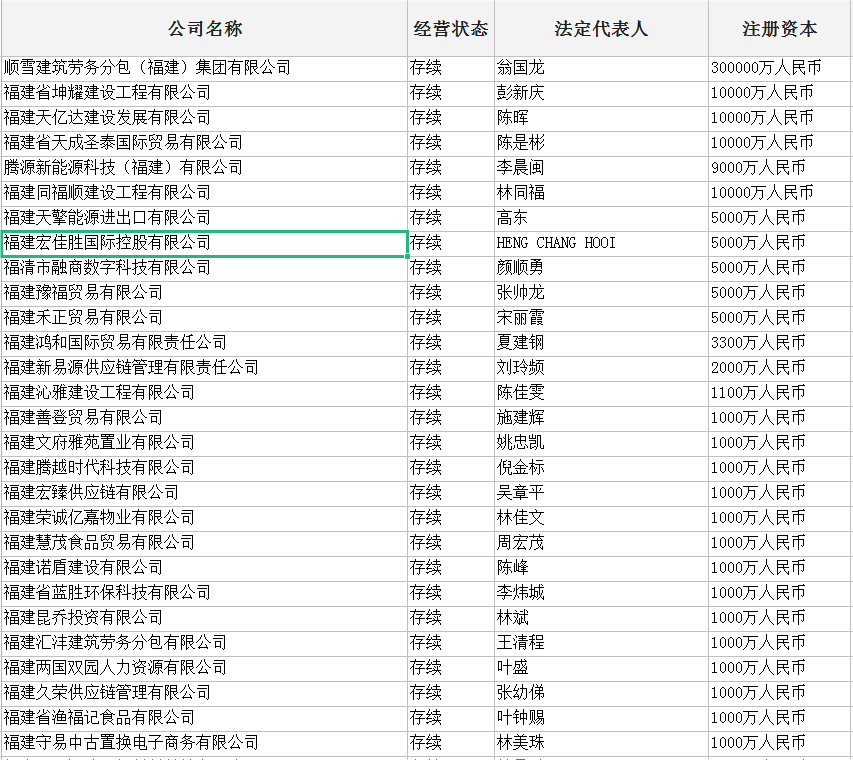Select cell 福建省坤耀建设工程有限公司
Image resolution: width=853 pixels, height=760 pixels.
click(205, 93)
